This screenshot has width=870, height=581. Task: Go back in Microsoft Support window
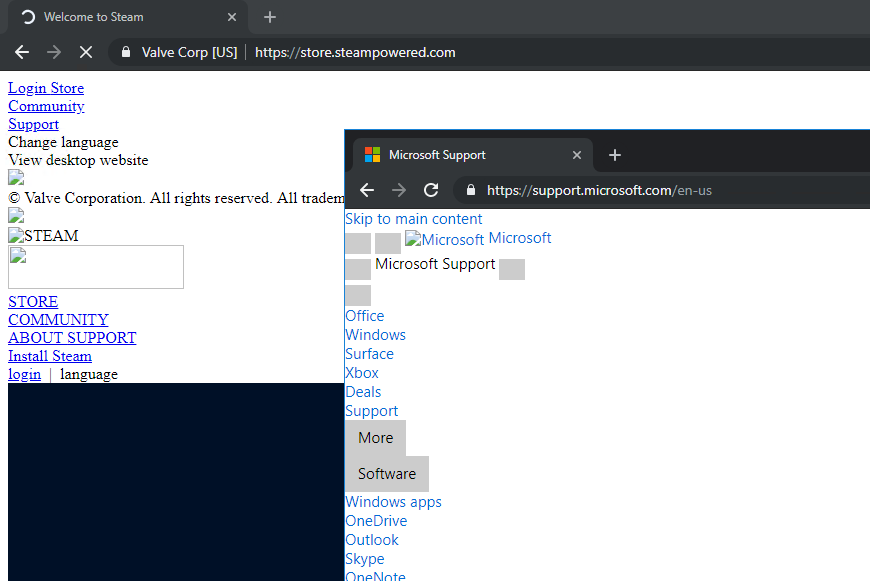tap(367, 190)
